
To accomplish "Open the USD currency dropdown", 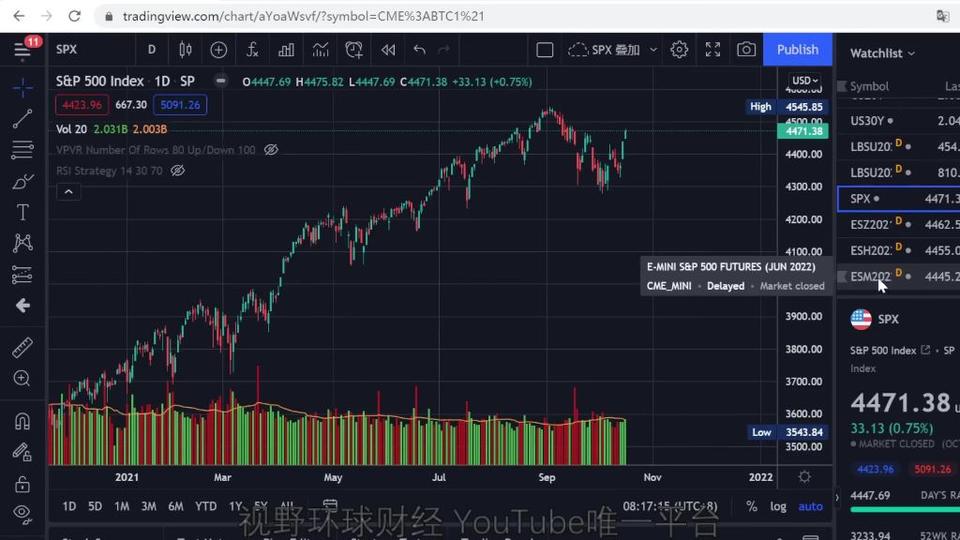I will pyautogui.click(x=804, y=80).
